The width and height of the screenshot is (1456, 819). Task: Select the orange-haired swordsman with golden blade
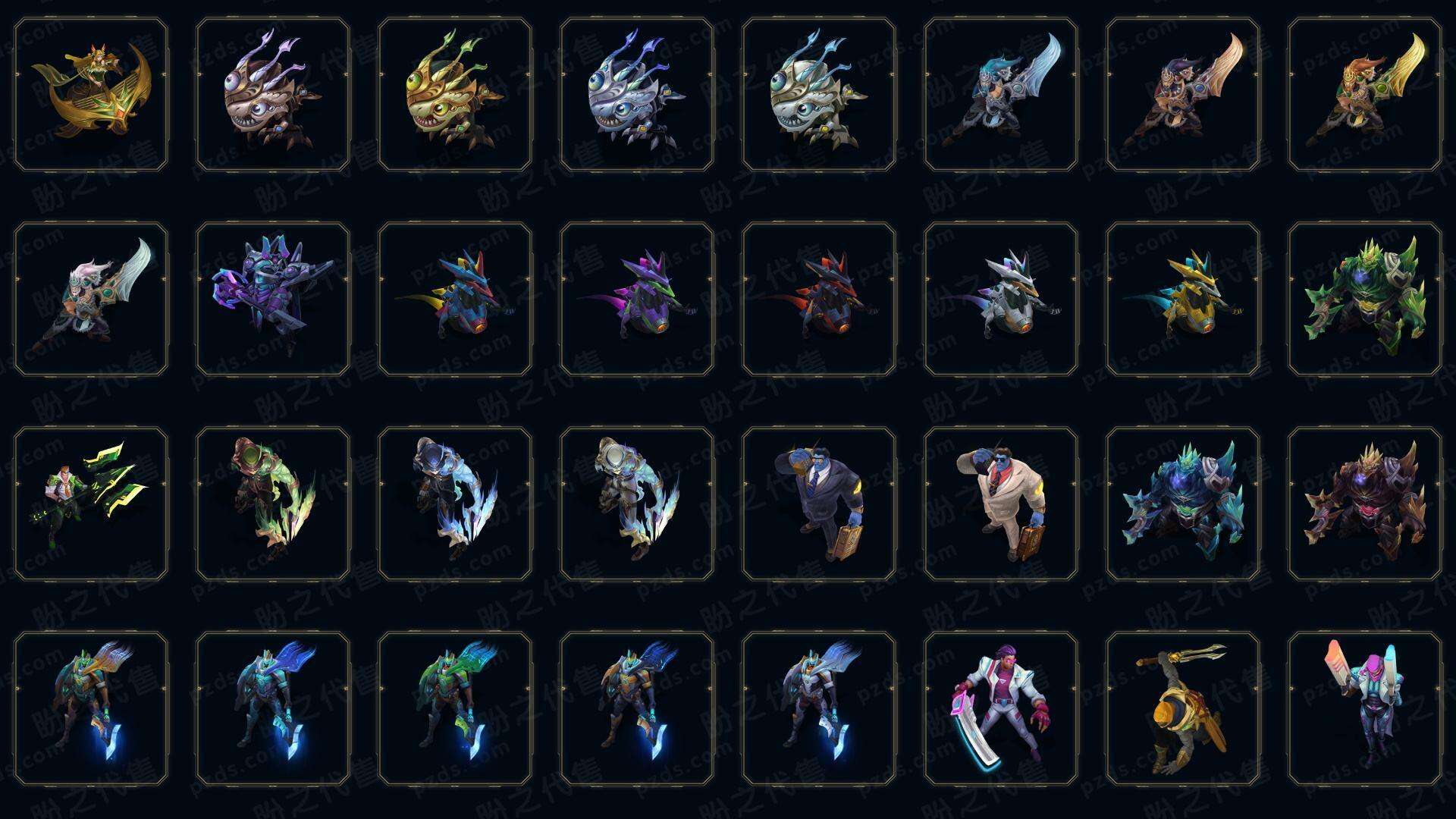tap(1365, 94)
